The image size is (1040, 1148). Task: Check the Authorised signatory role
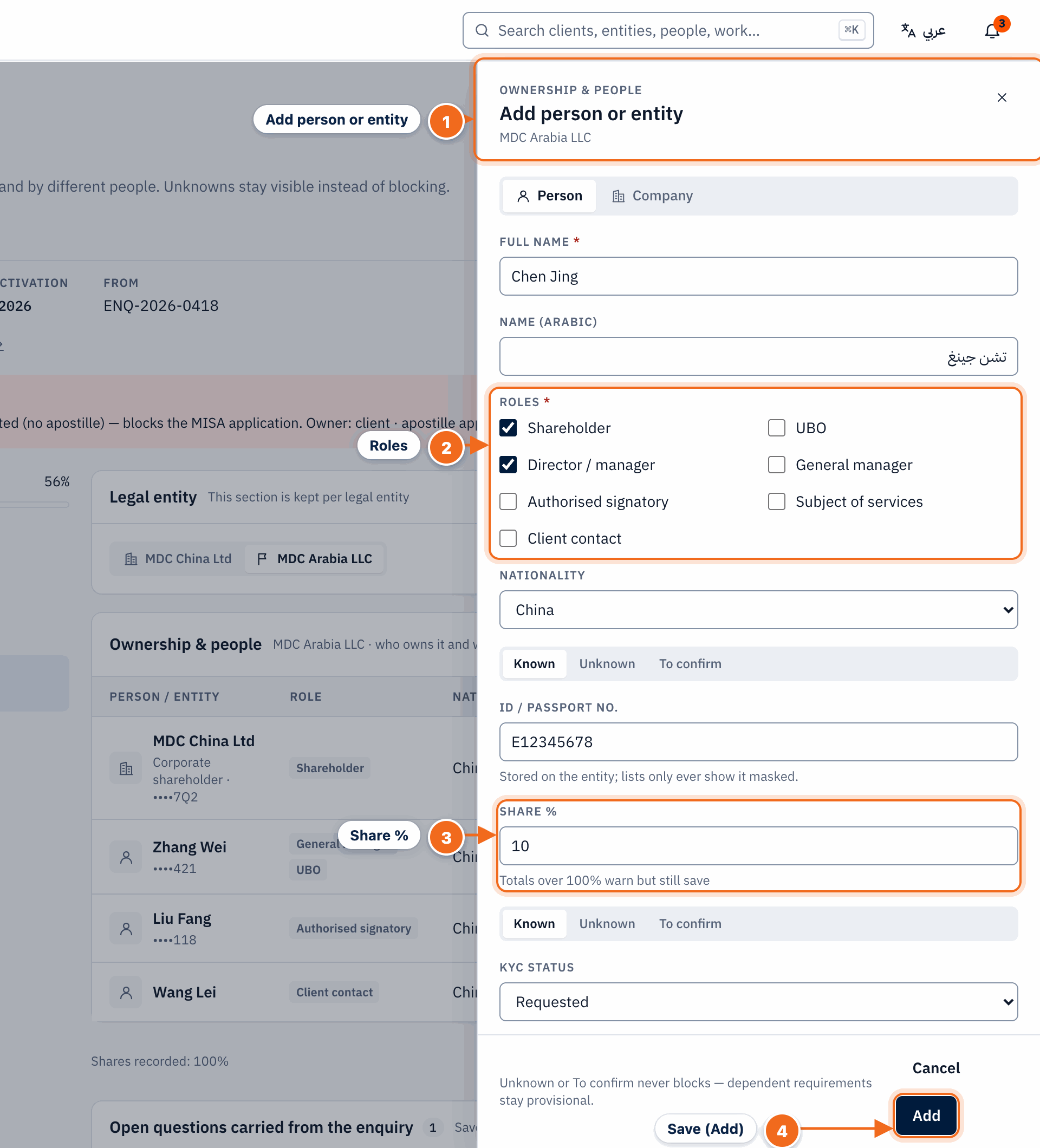pos(508,501)
